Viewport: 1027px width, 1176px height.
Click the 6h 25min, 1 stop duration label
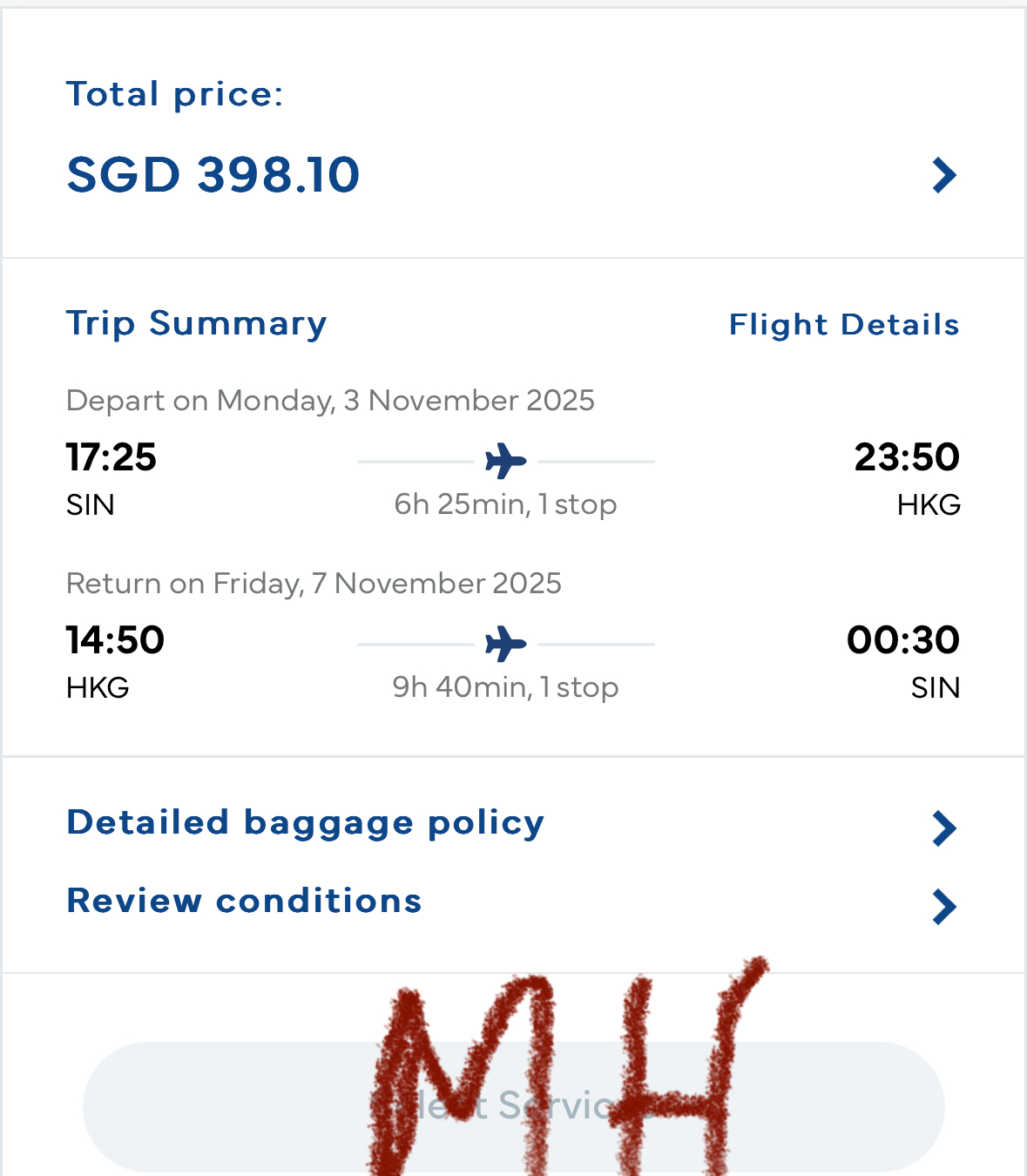click(505, 504)
